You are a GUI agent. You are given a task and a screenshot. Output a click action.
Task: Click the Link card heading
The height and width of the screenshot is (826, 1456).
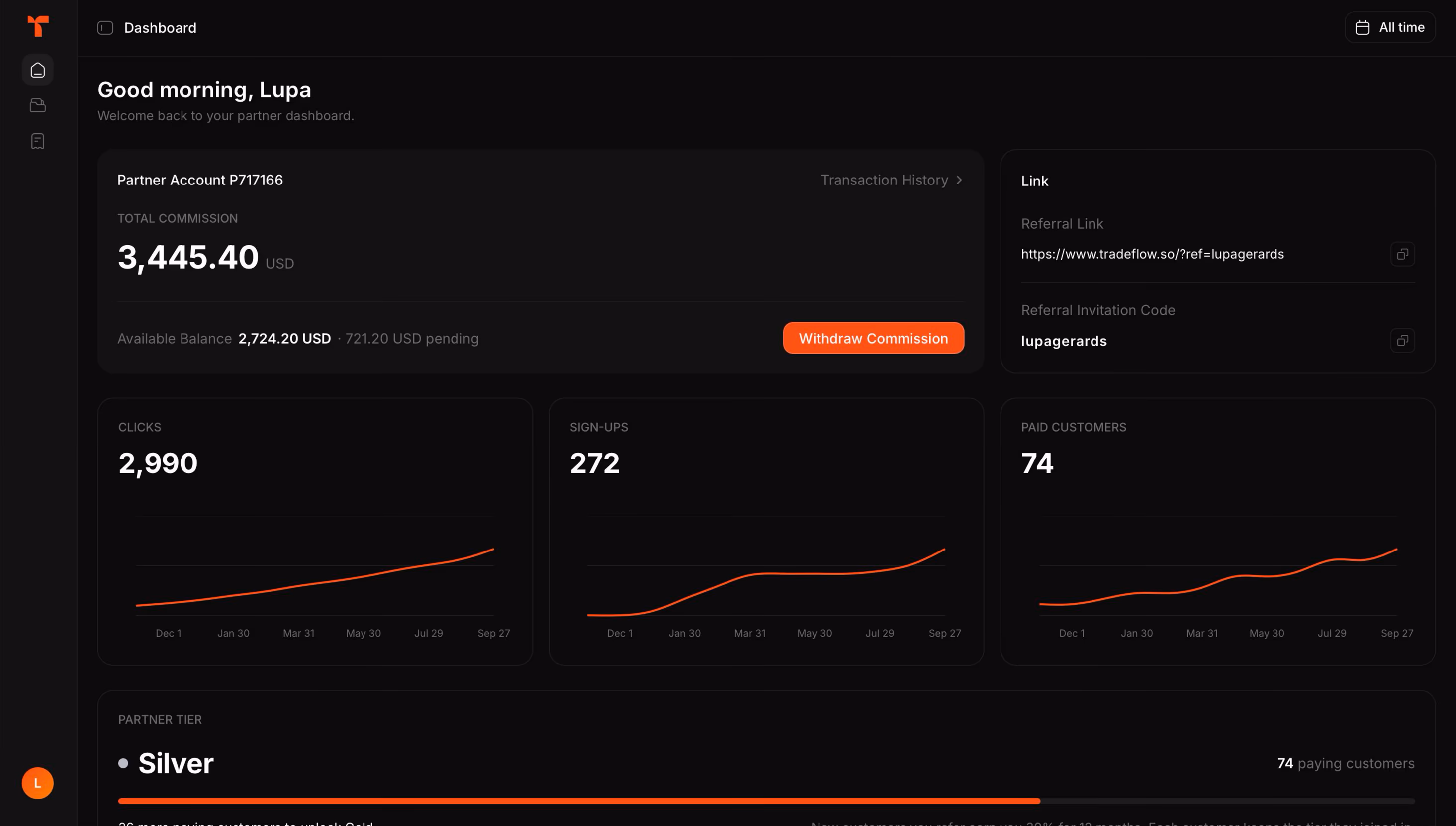pyautogui.click(x=1035, y=181)
